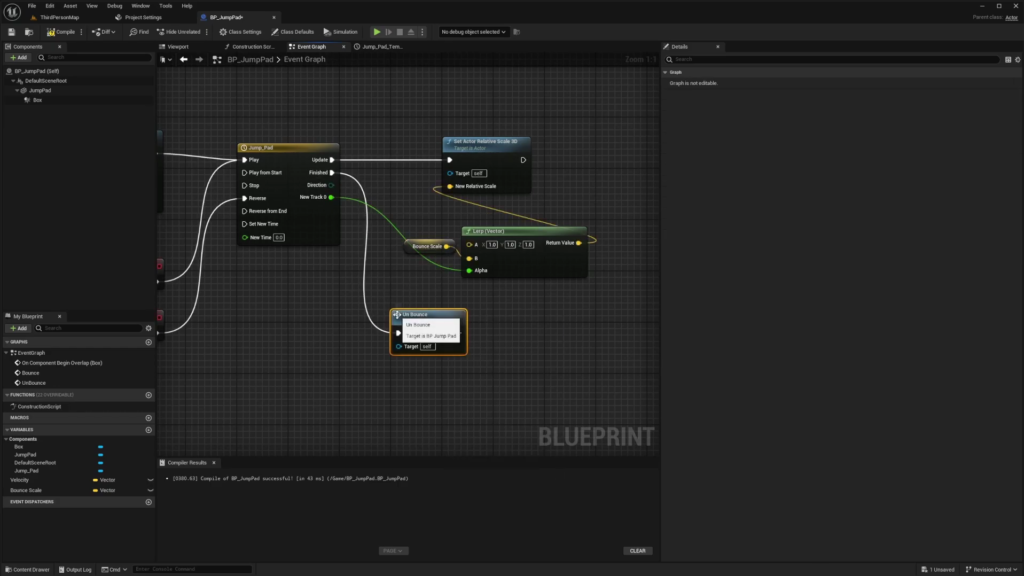Click Add button in My Blueprint

point(18,328)
